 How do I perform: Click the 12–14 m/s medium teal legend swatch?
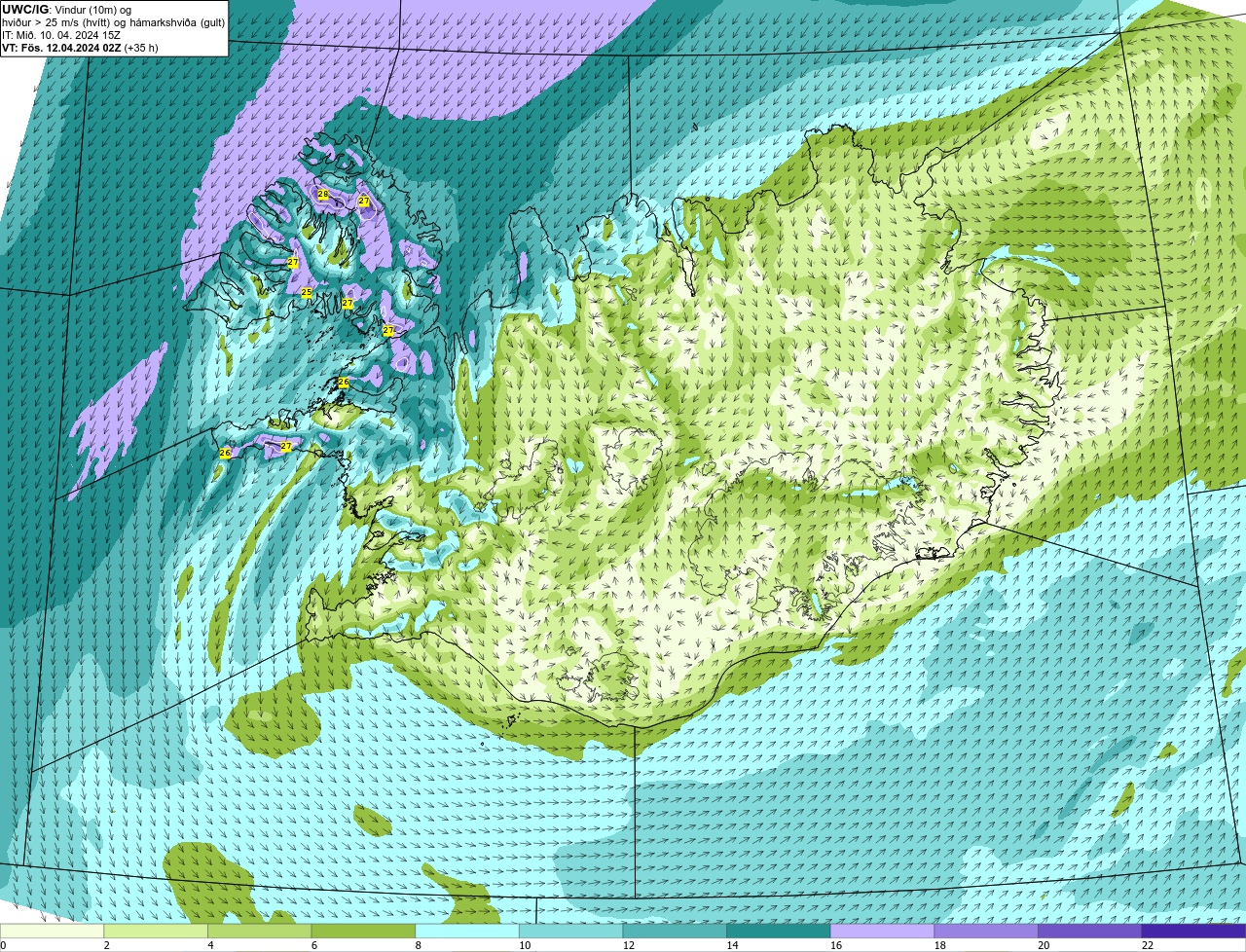tap(675, 931)
